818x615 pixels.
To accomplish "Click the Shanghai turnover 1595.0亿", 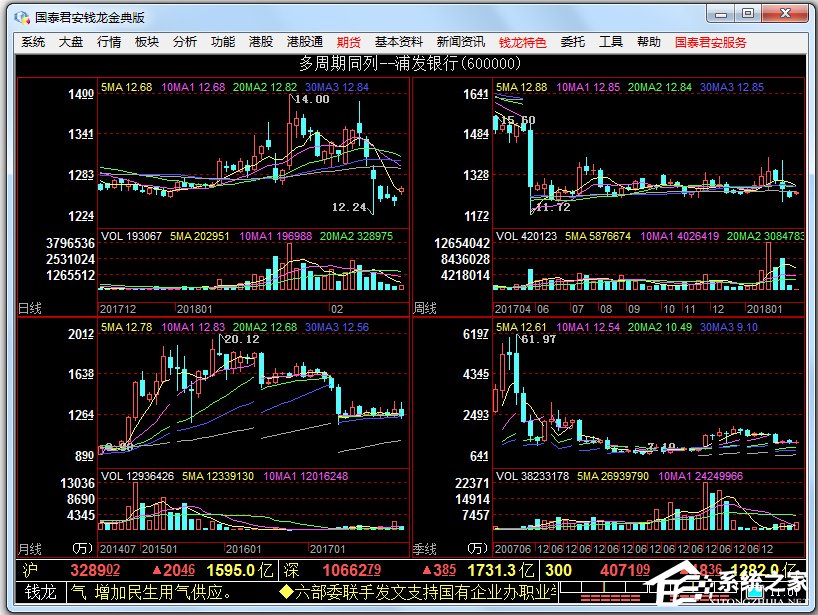I will (x=240, y=570).
